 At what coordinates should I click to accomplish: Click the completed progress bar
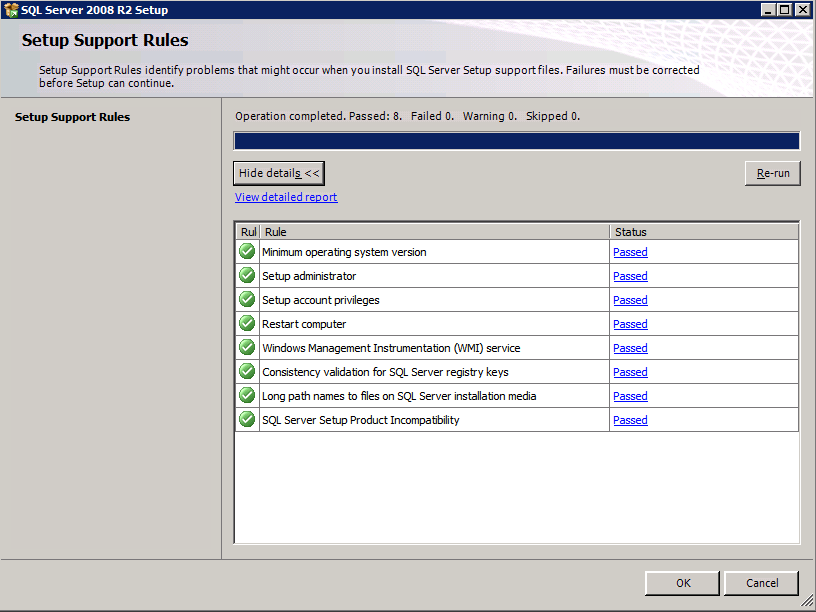click(516, 141)
